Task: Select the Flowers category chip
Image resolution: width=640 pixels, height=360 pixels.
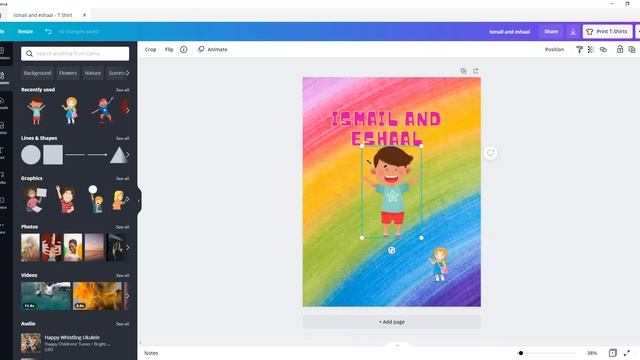Action: click(68, 73)
